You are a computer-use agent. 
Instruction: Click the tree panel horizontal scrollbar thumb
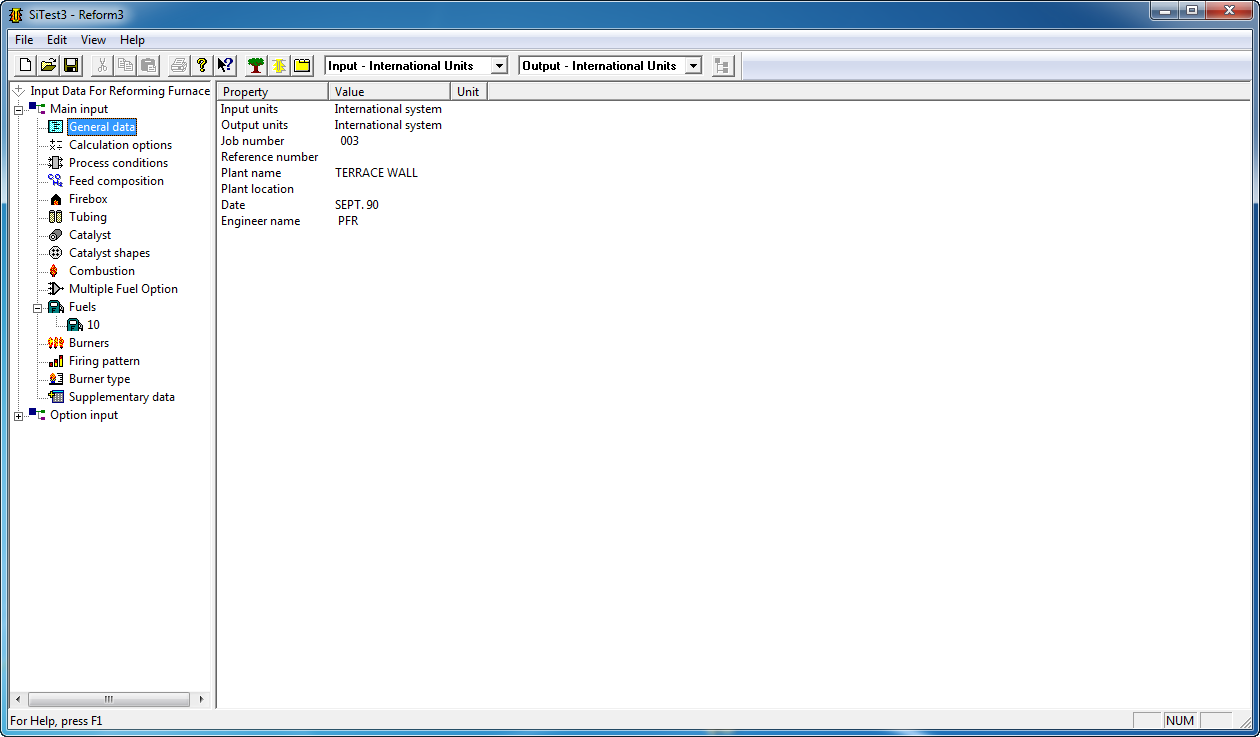[109, 700]
